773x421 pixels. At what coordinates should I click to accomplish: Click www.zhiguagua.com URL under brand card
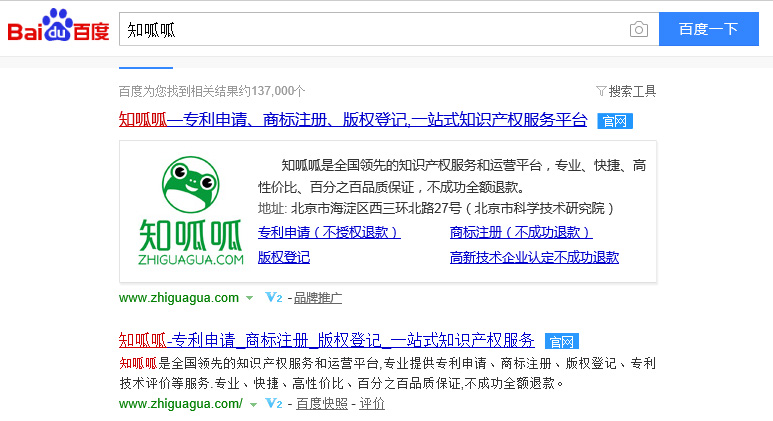[x=179, y=298]
